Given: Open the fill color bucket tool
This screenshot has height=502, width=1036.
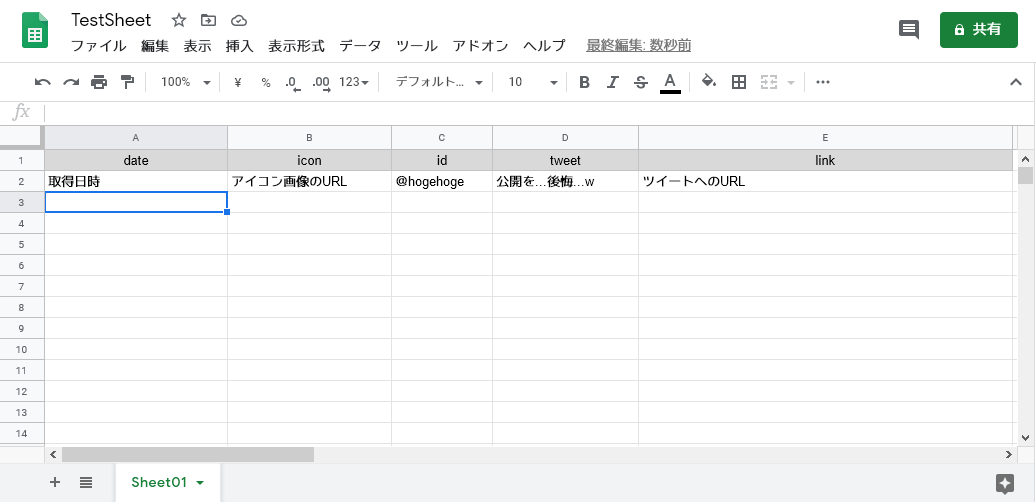Looking at the screenshot, I should [709, 82].
